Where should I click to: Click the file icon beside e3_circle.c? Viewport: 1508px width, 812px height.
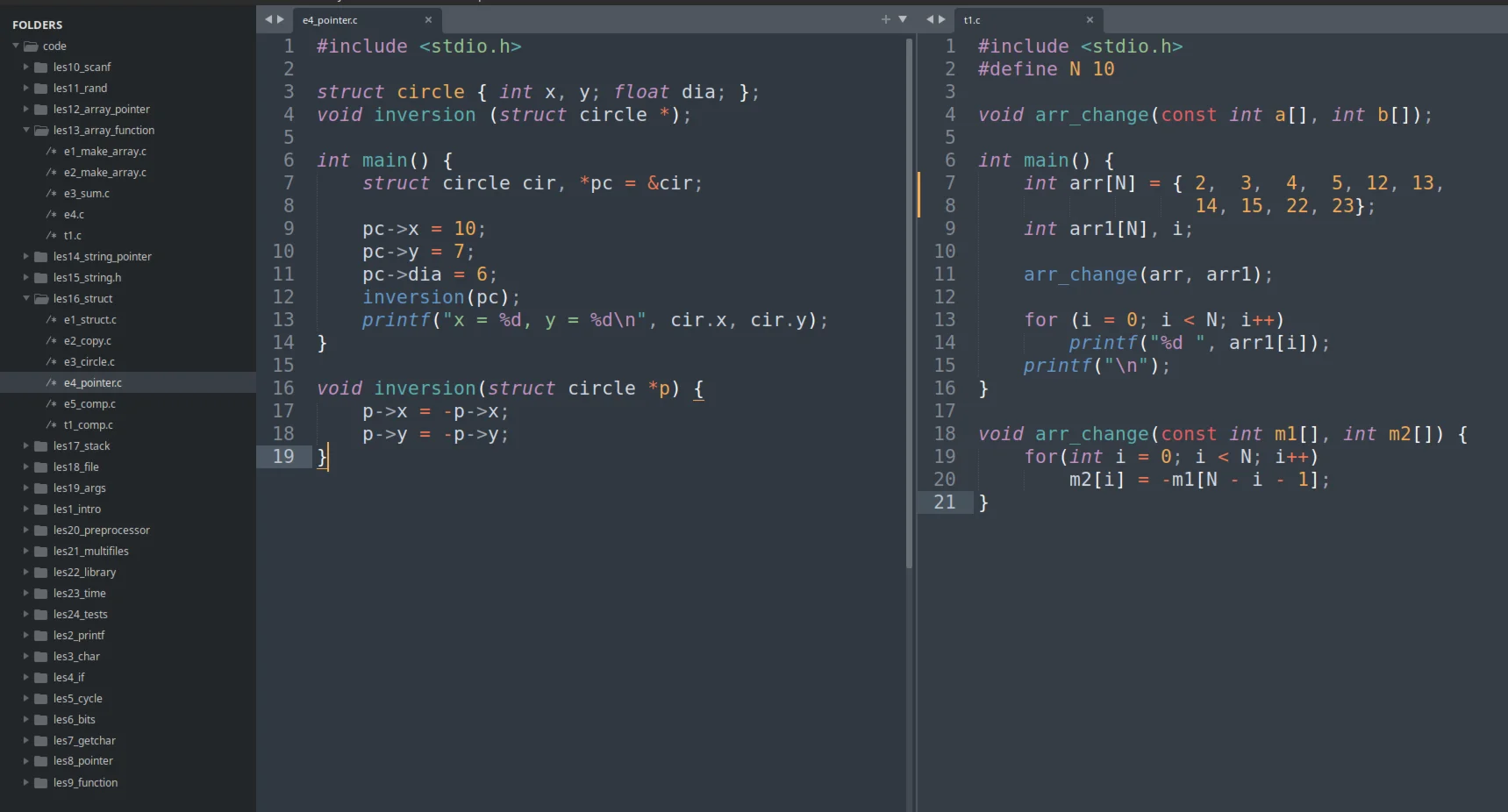52,362
